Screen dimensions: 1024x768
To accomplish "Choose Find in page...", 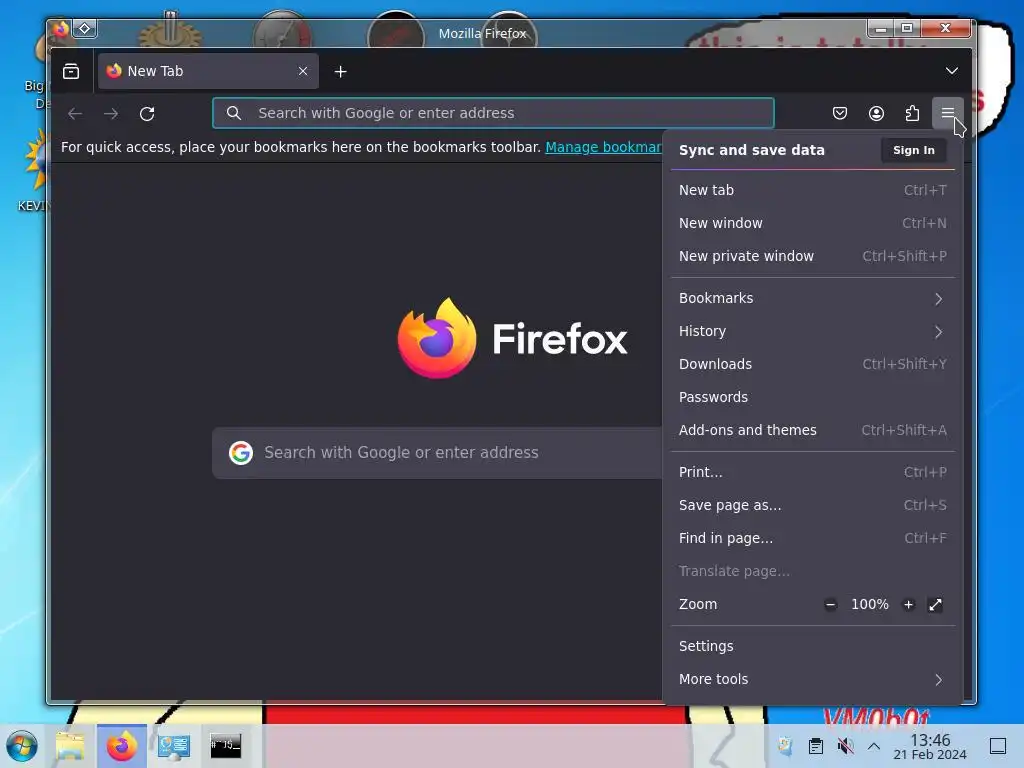I will click(x=812, y=538).
